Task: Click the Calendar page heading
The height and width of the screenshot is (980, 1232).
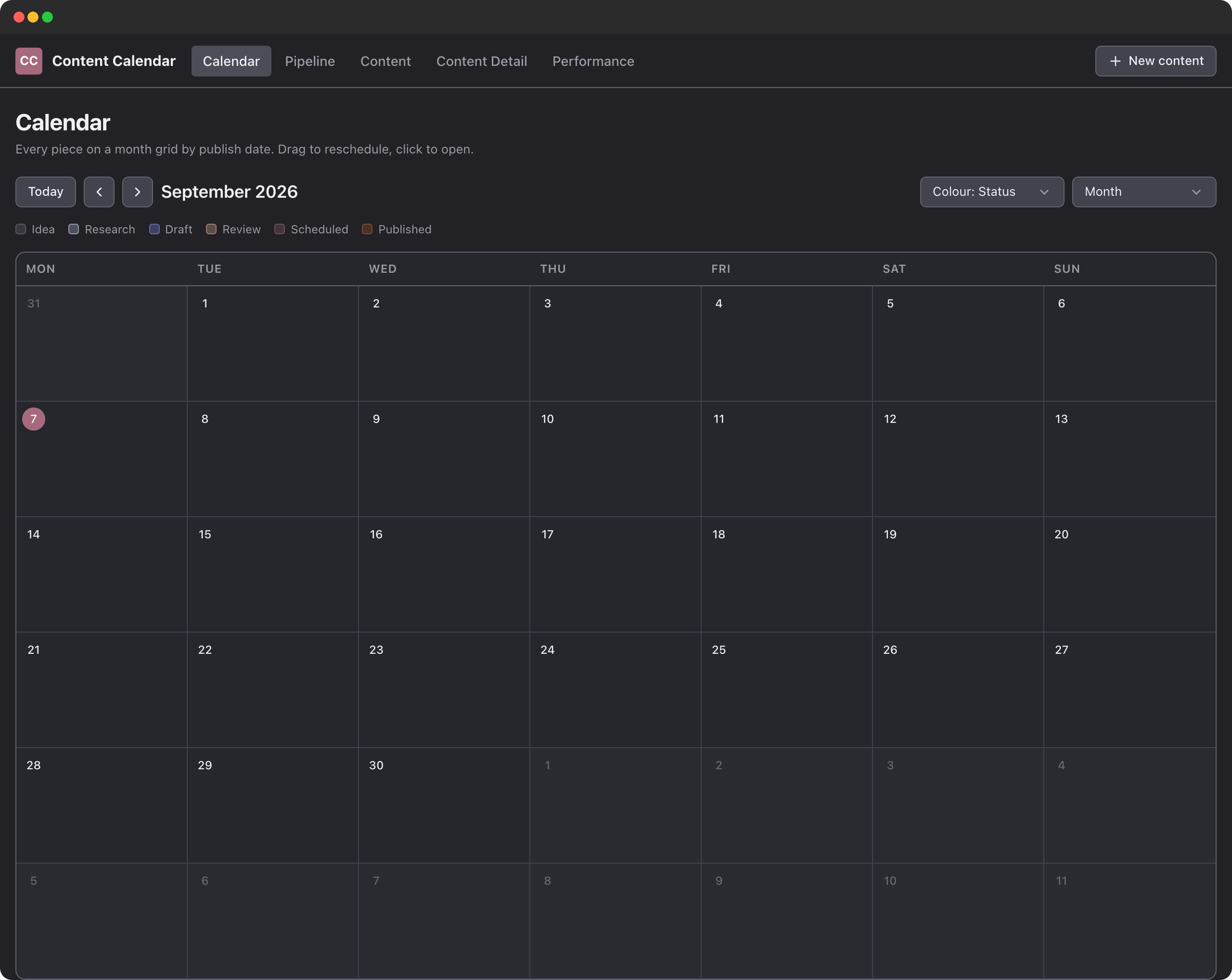Action: coord(63,123)
